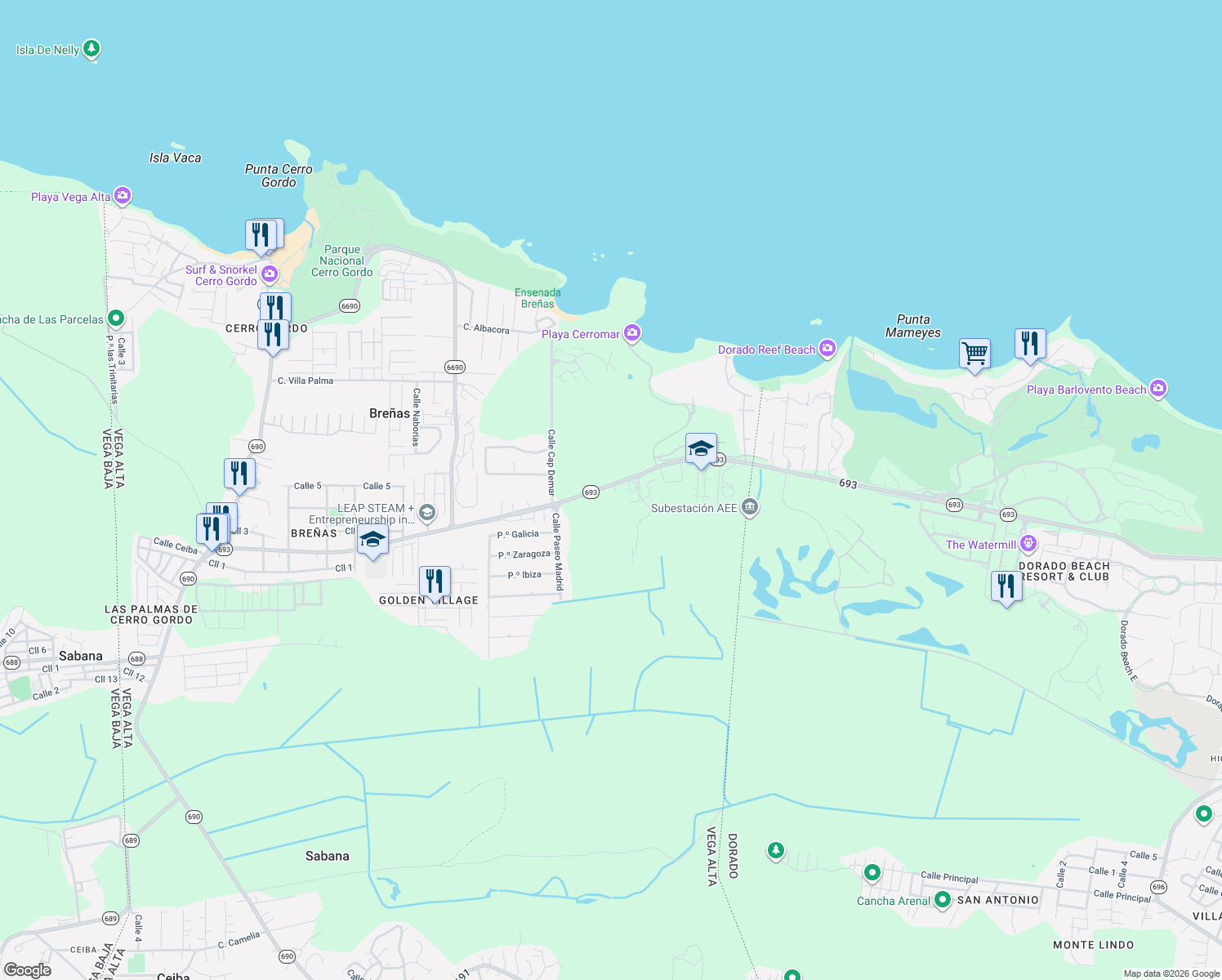This screenshot has width=1222, height=980.
Task: Click the SAN ANTONIO neighborhood label
Action: pos(998,900)
